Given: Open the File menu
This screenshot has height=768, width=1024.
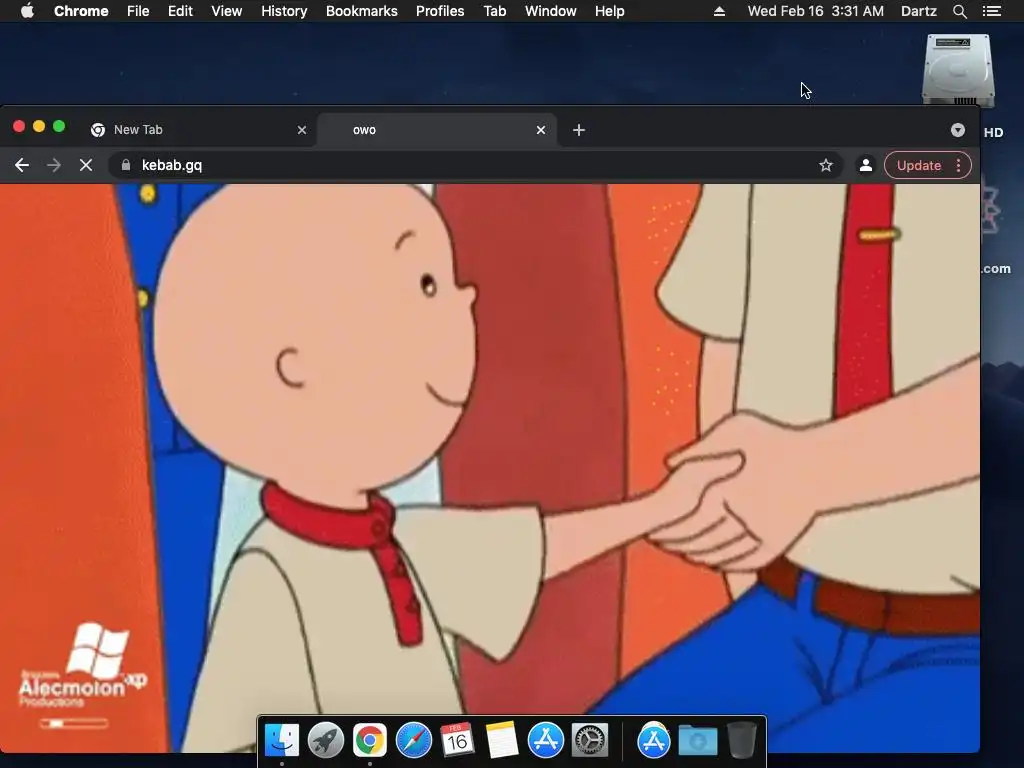Looking at the screenshot, I should [x=138, y=11].
